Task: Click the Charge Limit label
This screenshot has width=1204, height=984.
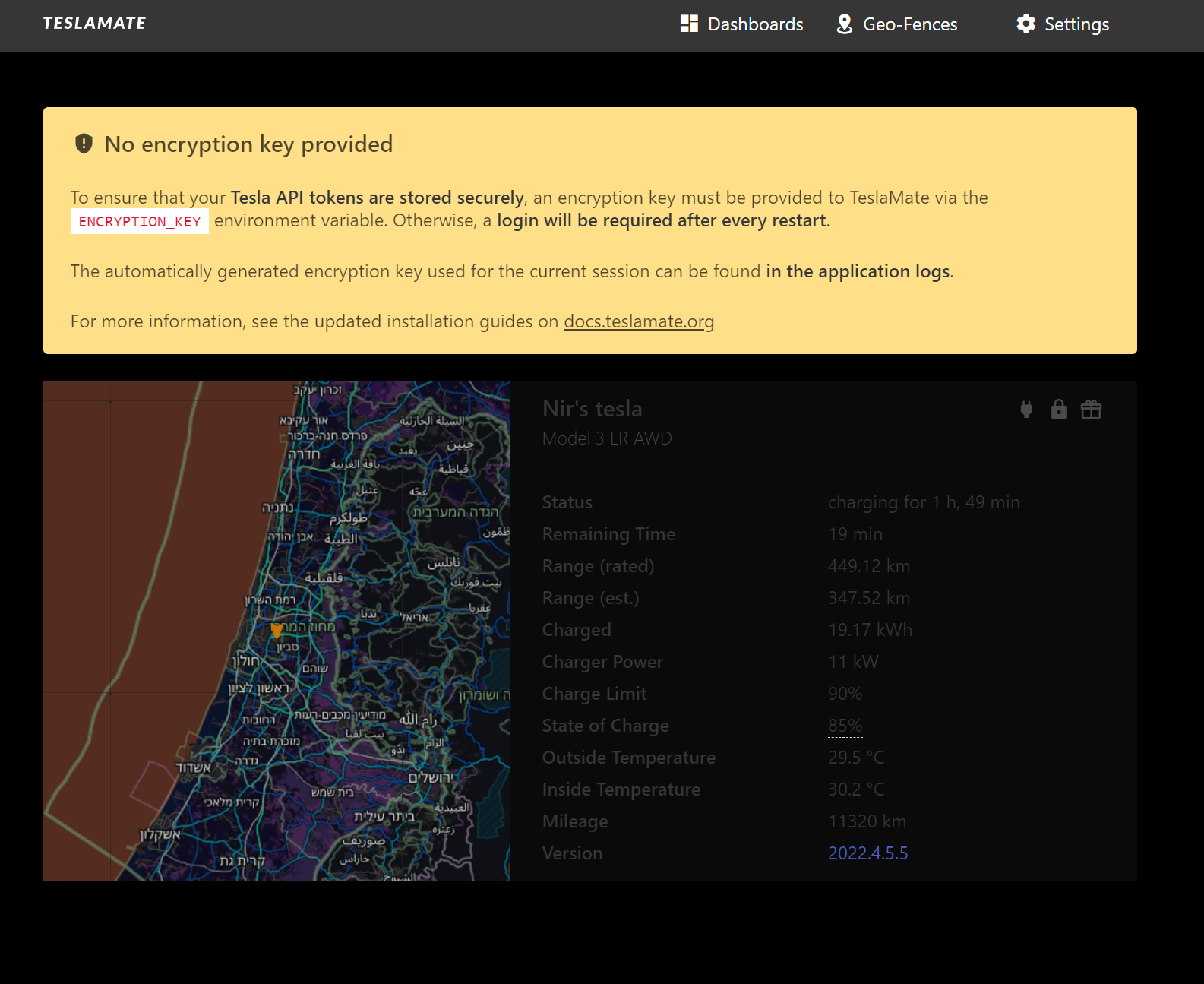Action: click(x=595, y=694)
